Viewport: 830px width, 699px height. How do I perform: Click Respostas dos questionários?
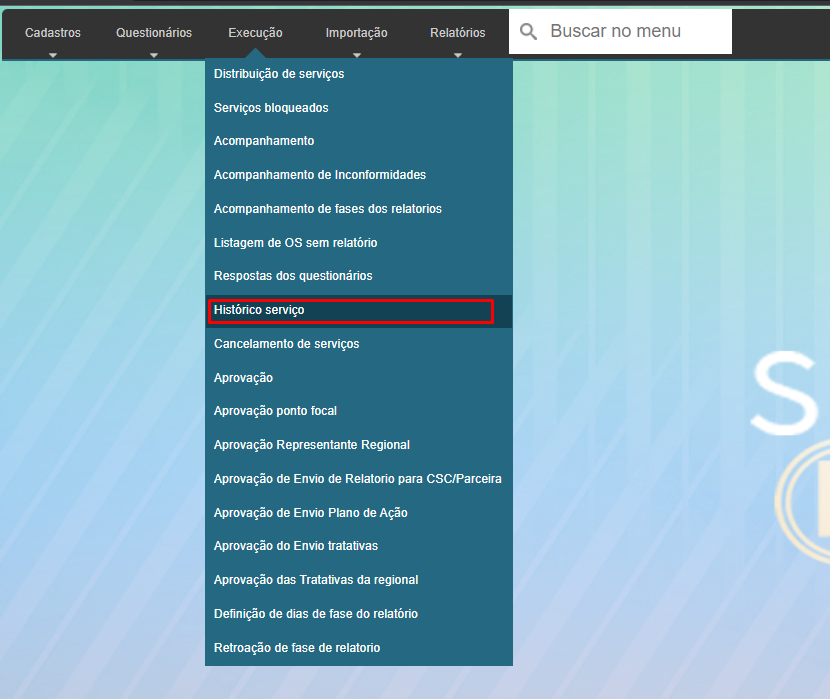(293, 276)
